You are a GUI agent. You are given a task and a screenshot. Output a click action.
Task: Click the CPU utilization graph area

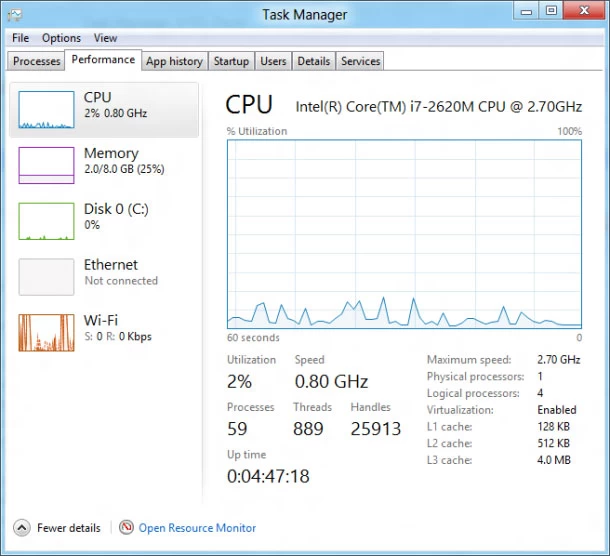coord(404,234)
